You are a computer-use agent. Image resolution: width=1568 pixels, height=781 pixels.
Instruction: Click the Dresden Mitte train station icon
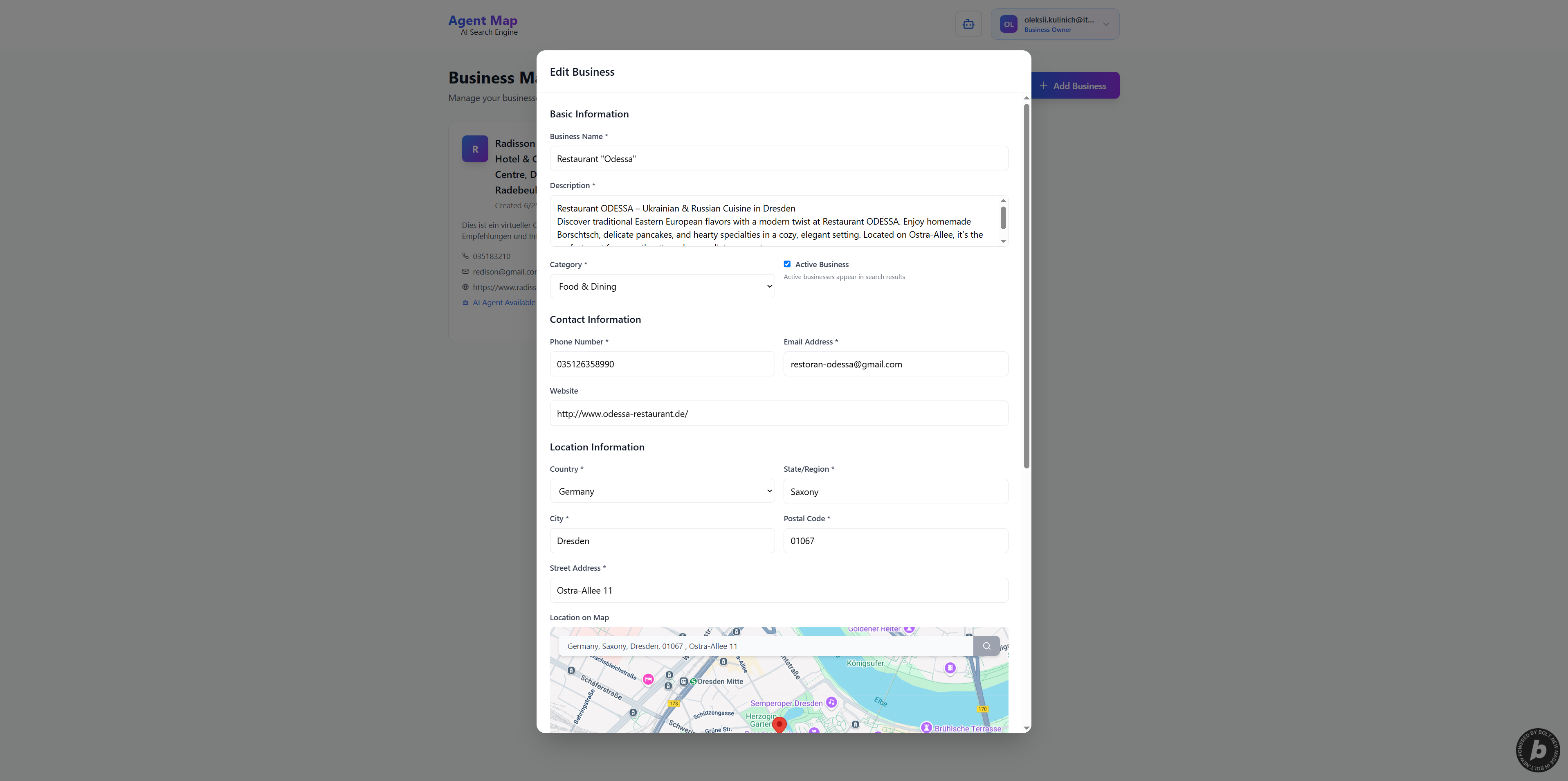tap(683, 682)
